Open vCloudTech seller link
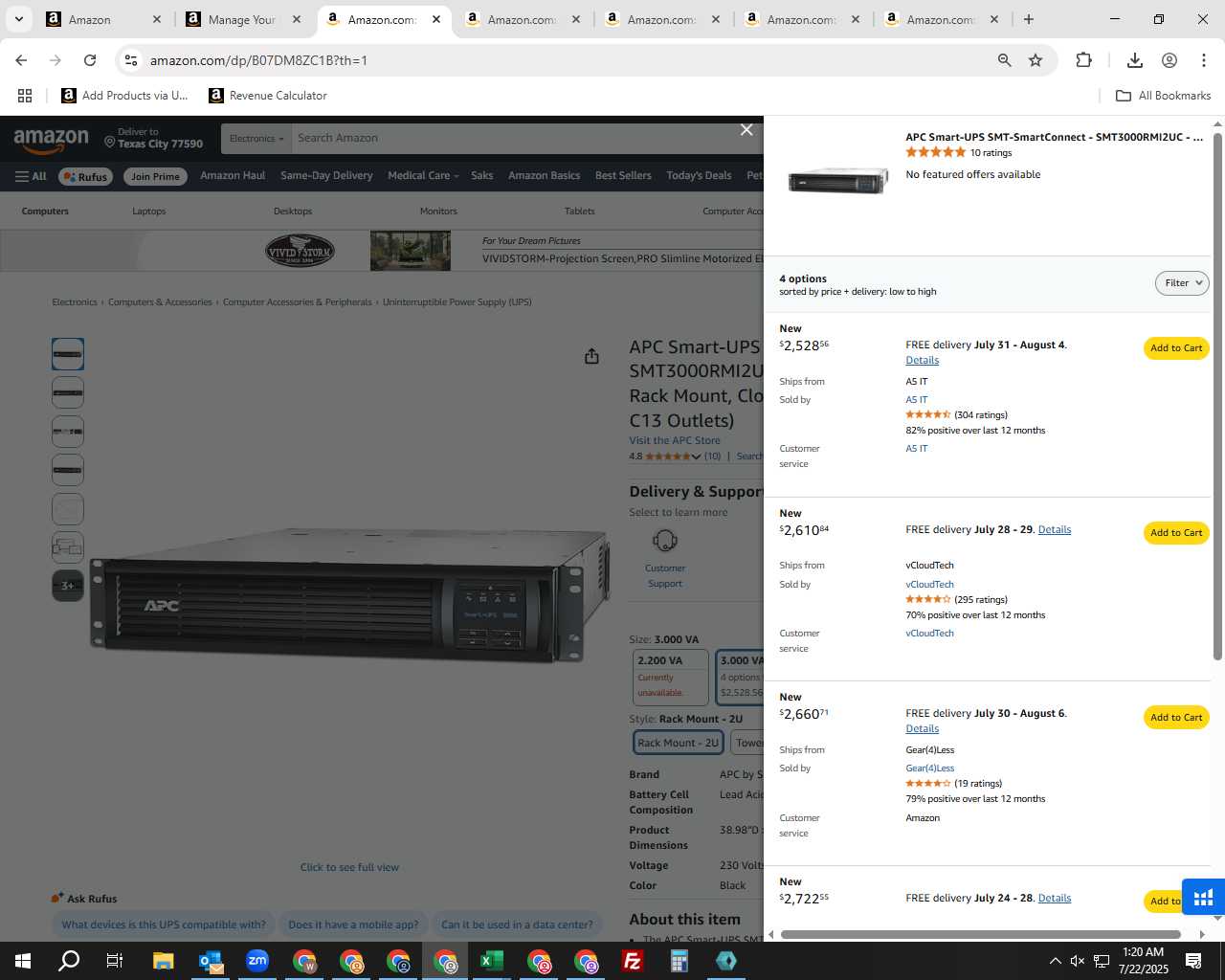This screenshot has height=980, width=1225. point(929,585)
